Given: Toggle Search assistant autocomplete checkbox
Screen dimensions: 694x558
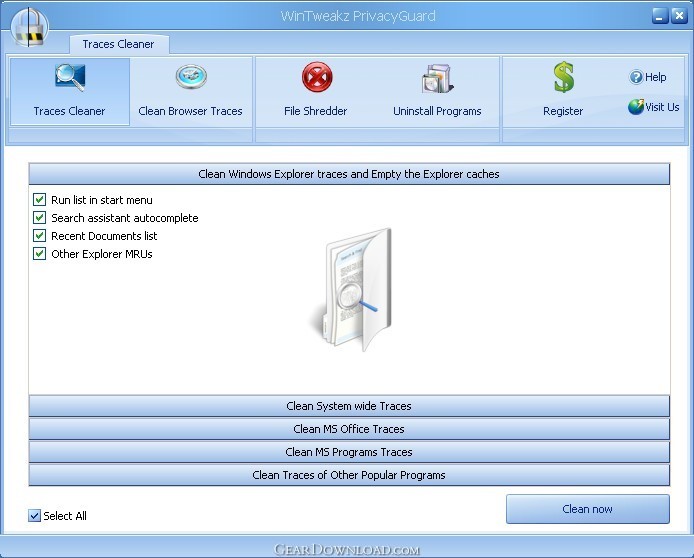Looking at the screenshot, I should (x=39, y=218).
